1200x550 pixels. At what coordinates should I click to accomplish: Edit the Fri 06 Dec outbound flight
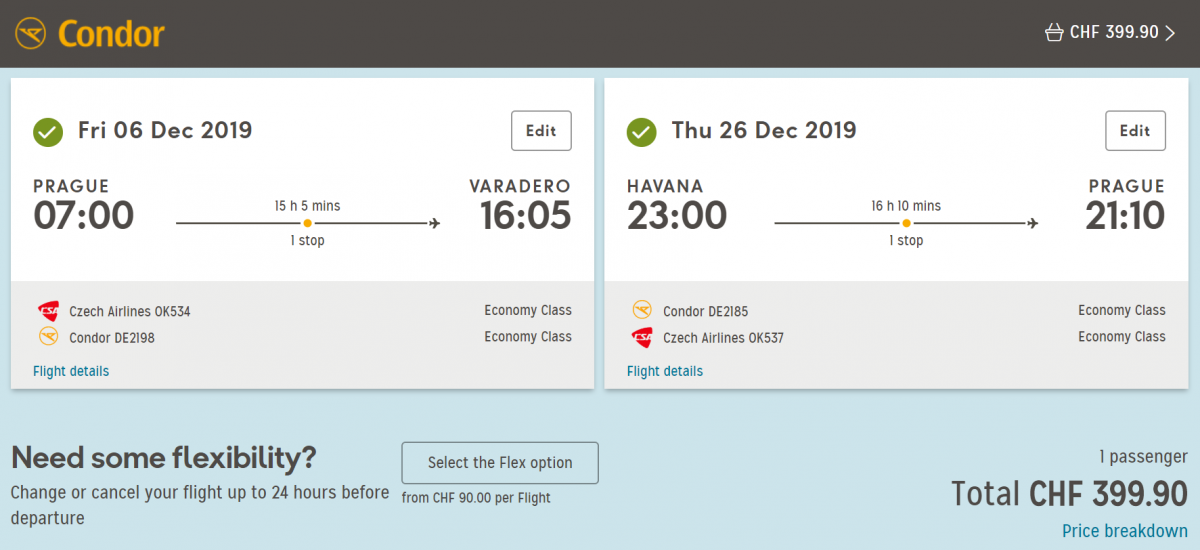click(541, 131)
